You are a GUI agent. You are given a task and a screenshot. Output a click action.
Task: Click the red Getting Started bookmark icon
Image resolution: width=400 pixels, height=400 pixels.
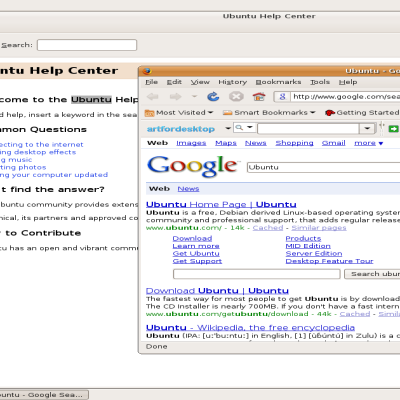click(x=330, y=113)
